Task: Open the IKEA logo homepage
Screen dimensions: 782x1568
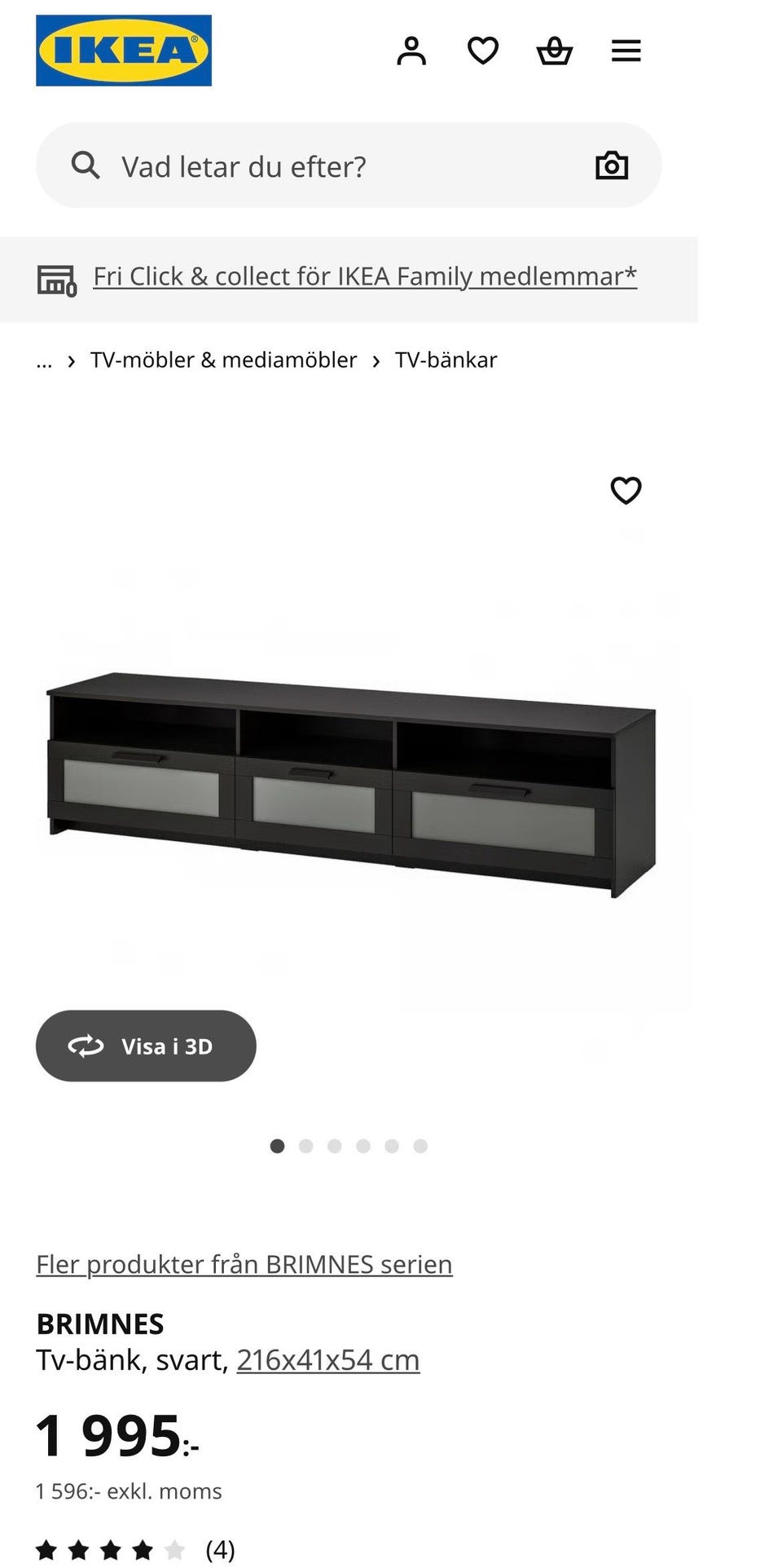Action: pos(124,51)
